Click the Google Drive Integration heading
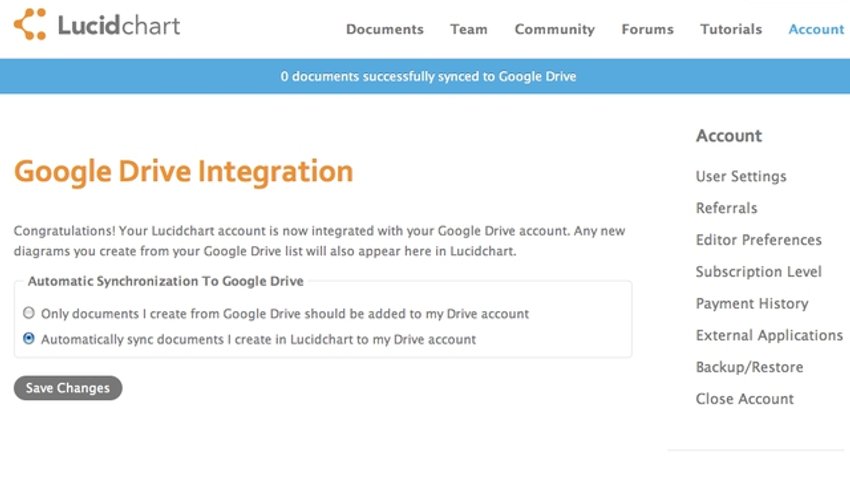 click(x=183, y=172)
